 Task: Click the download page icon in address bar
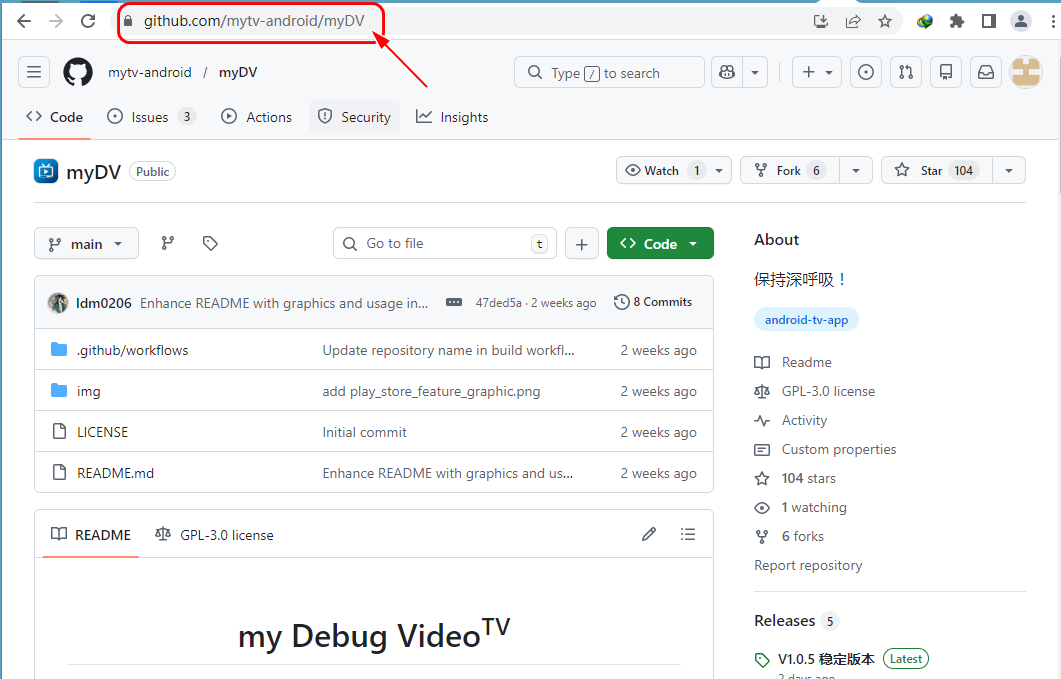[821, 22]
